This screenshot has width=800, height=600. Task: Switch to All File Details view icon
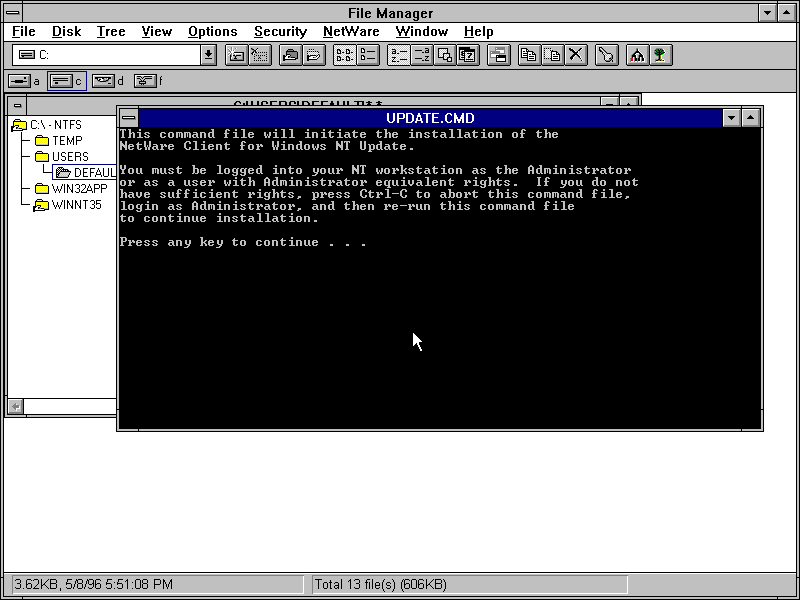368,55
